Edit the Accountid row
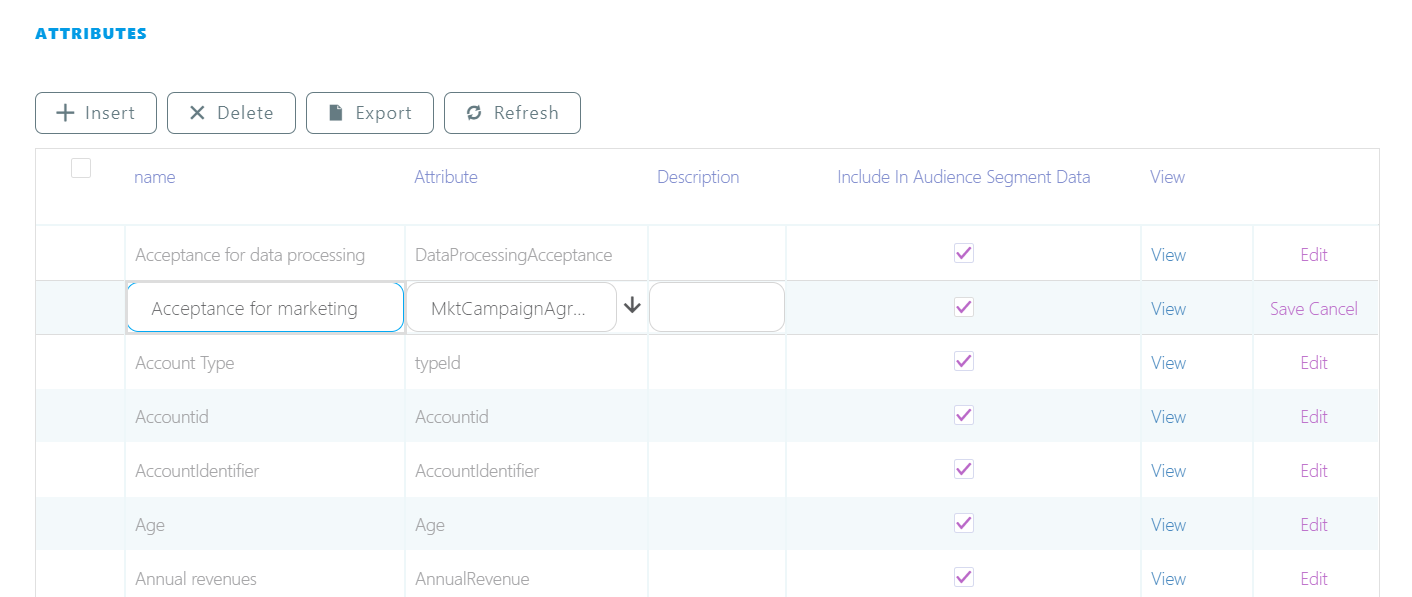The image size is (1412, 597). pyautogui.click(x=1314, y=417)
